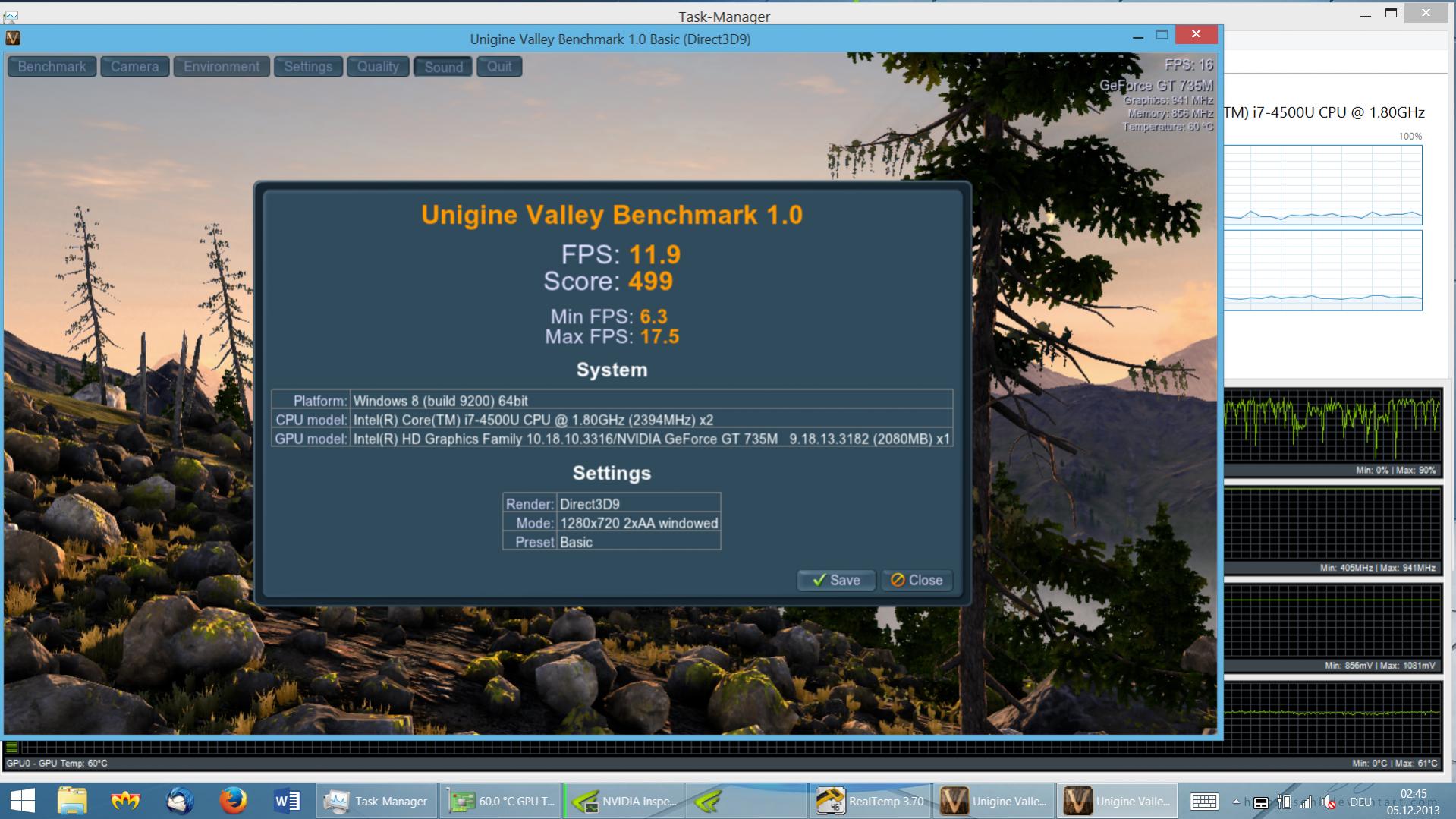Image resolution: width=1456 pixels, height=819 pixels.
Task: Switch to NVIDIA Inspector taskbar button
Action: (x=624, y=801)
